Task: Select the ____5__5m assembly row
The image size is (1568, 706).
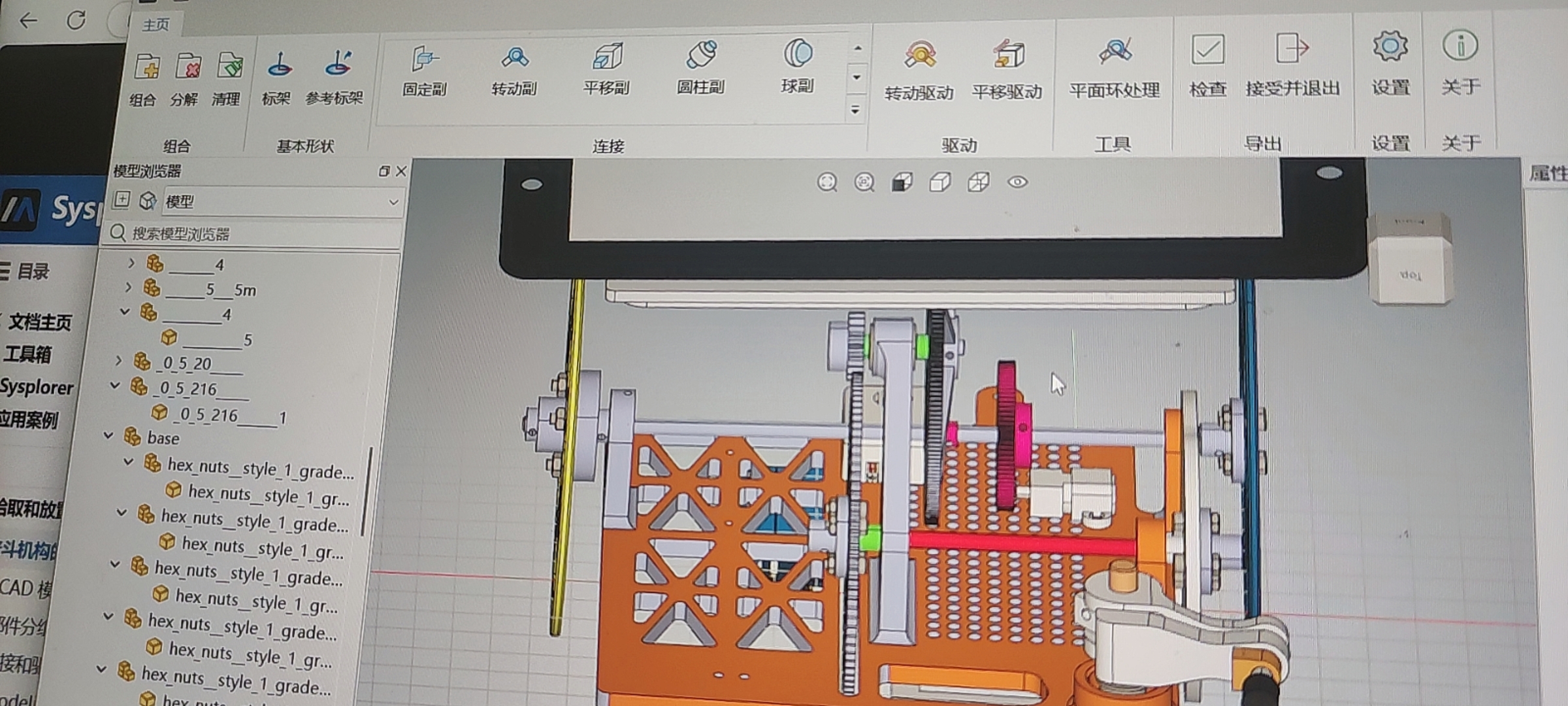Action: (x=201, y=289)
